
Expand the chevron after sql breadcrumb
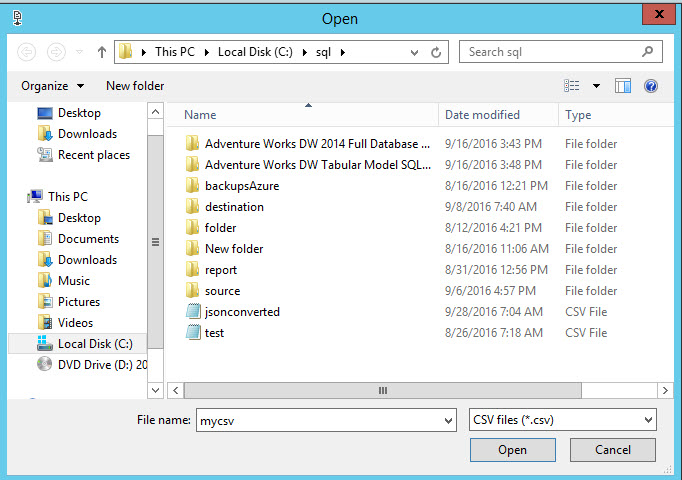pos(343,53)
